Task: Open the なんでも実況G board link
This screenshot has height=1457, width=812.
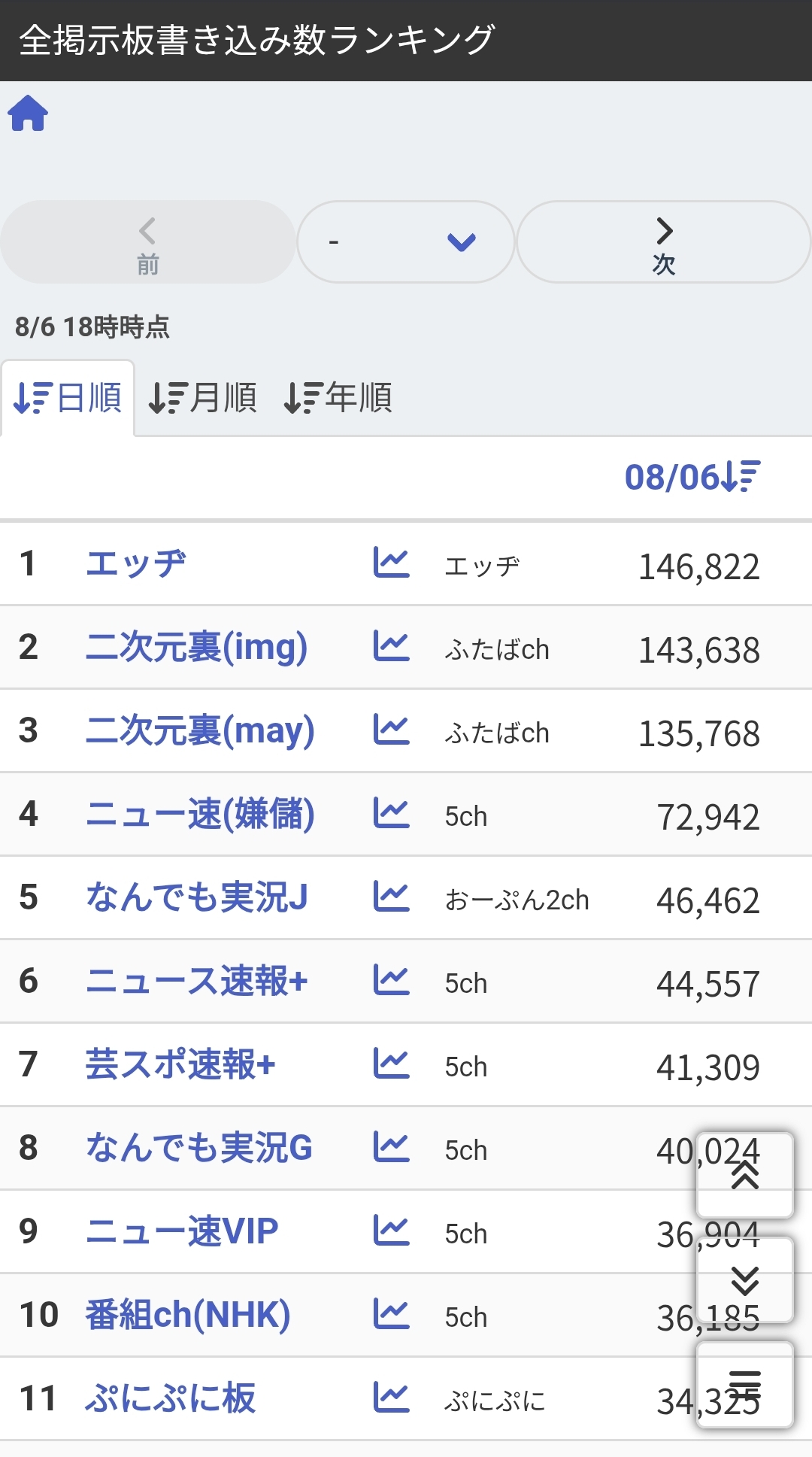Action: 199,1148
